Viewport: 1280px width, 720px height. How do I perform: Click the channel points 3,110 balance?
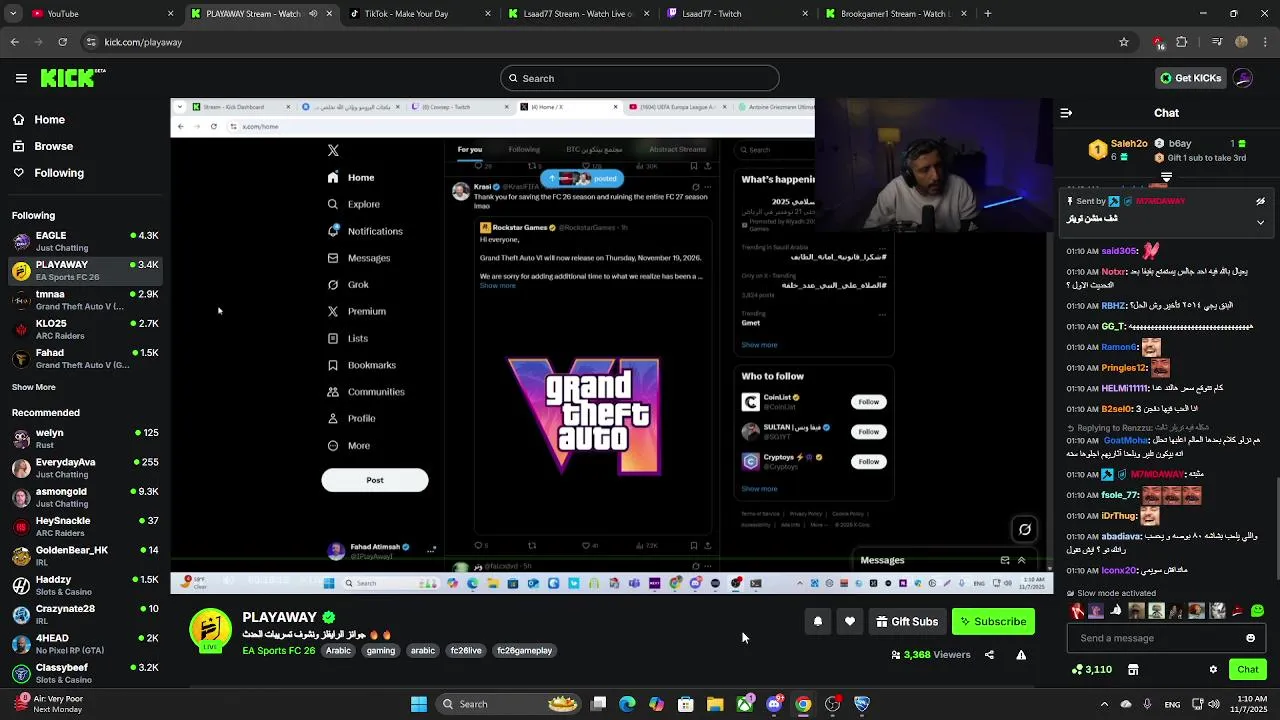(1092, 669)
